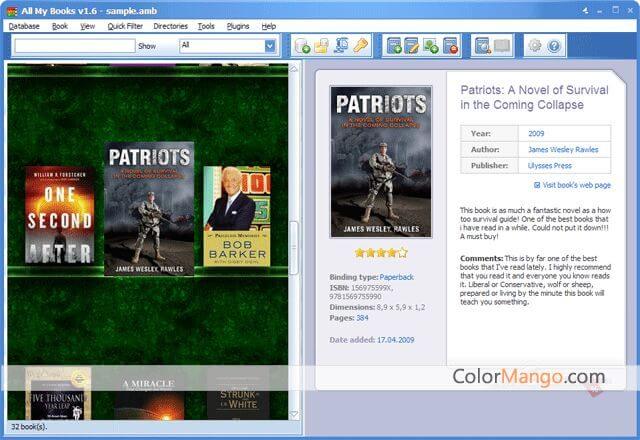The image size is (640, 440).
Task: Open the Directories menu
Action: coord(170,26)
